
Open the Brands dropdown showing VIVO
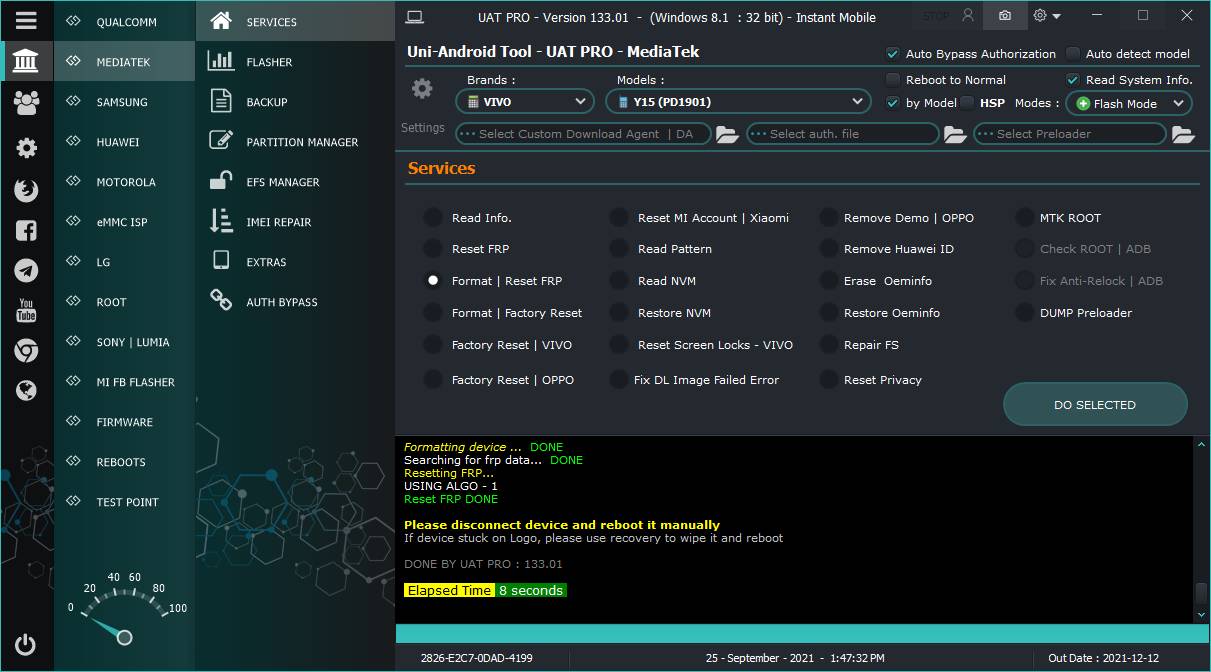tap(526, 101)
